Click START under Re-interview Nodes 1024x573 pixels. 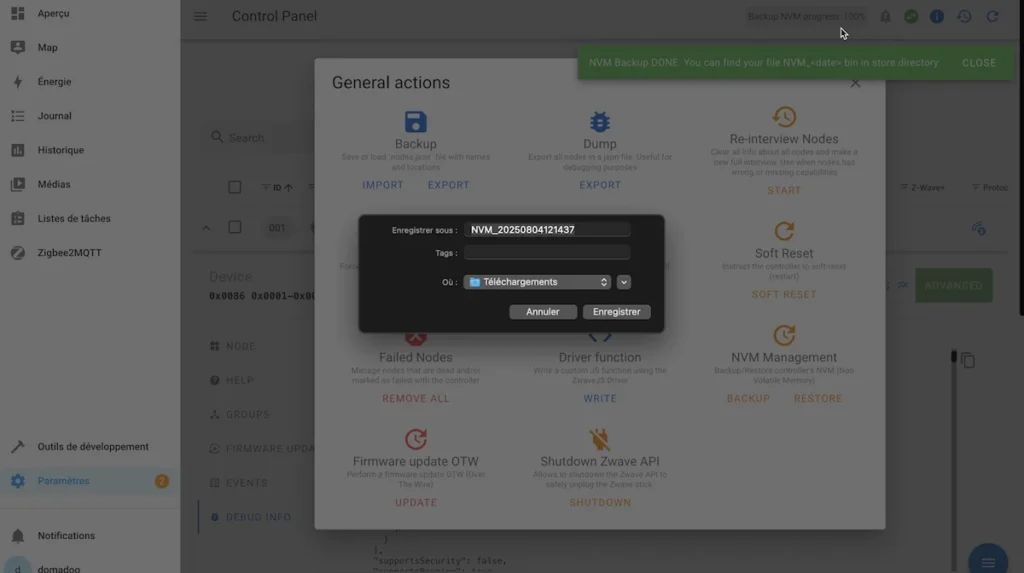pos(784,190)
